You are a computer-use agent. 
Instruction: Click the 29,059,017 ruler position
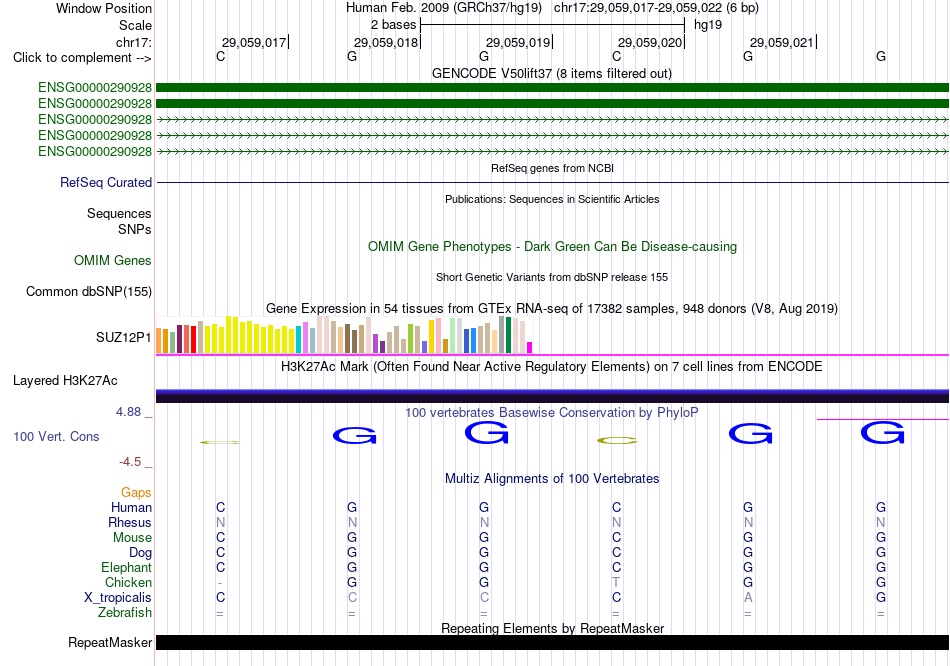tap(254, 42)
